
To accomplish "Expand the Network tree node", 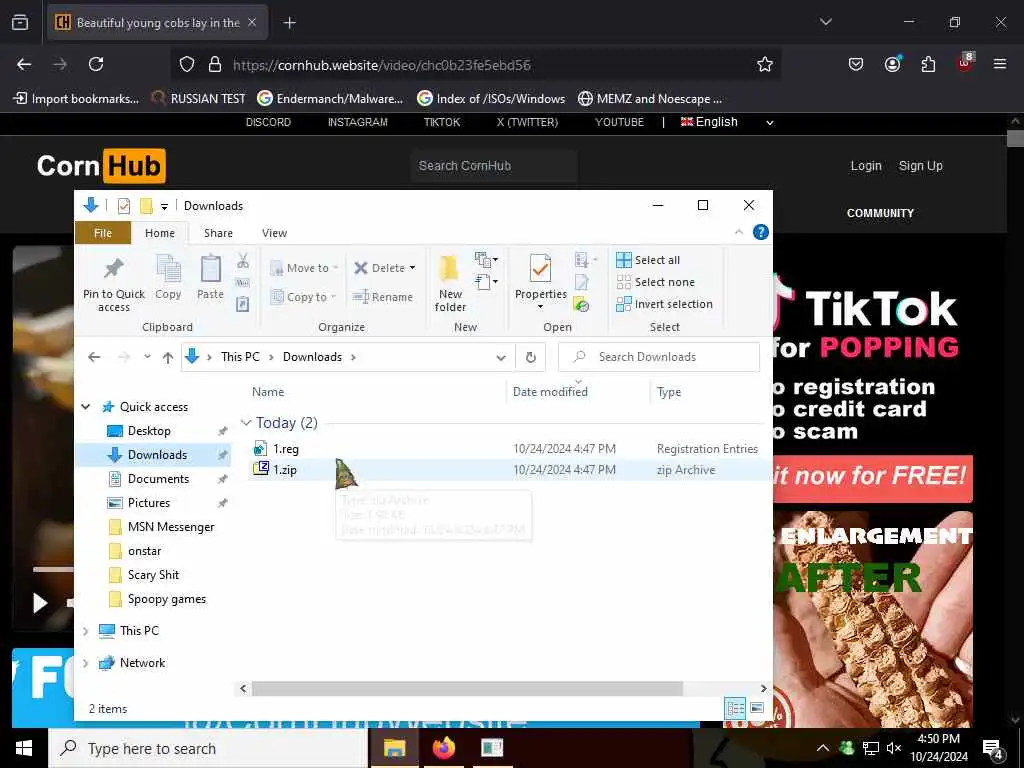I will (86, 663).
